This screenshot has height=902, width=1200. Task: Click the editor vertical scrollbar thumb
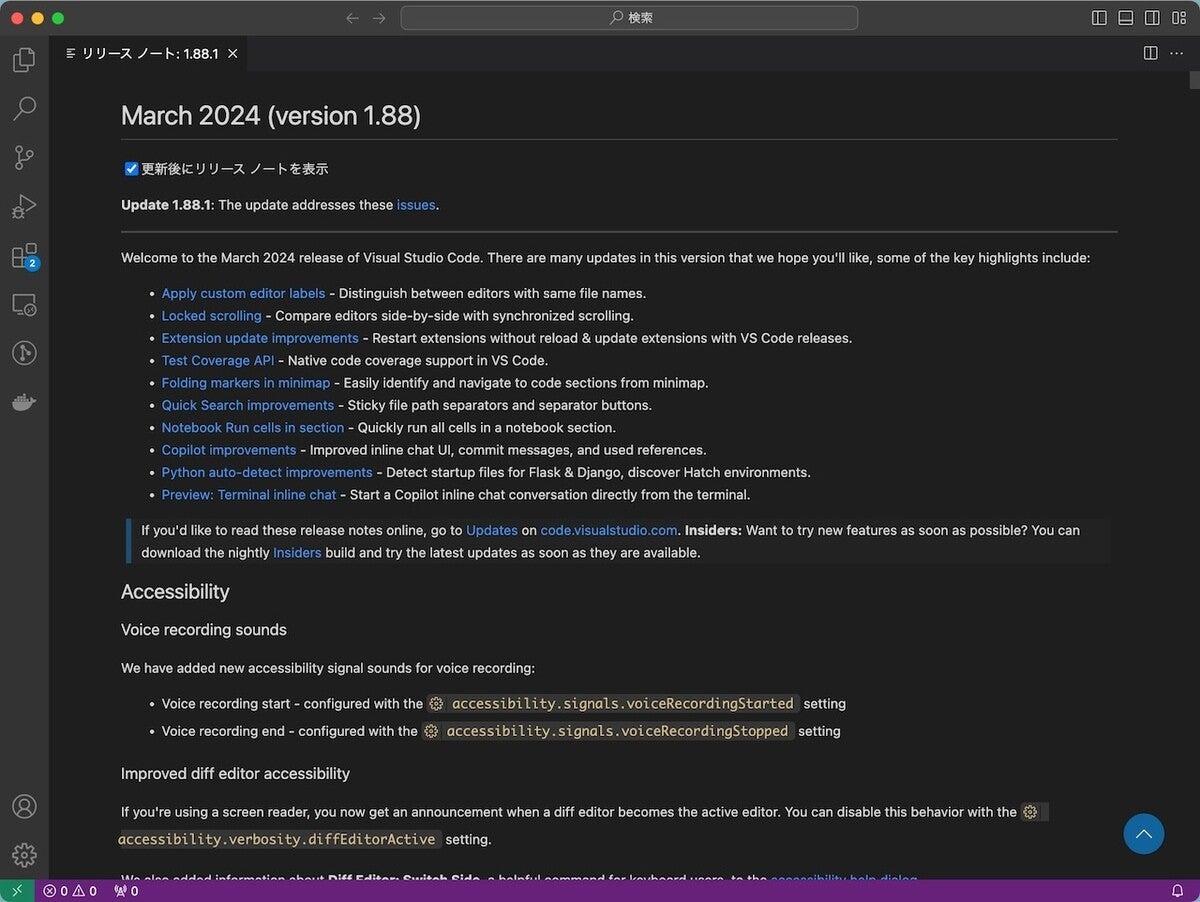coord(1194,80)
